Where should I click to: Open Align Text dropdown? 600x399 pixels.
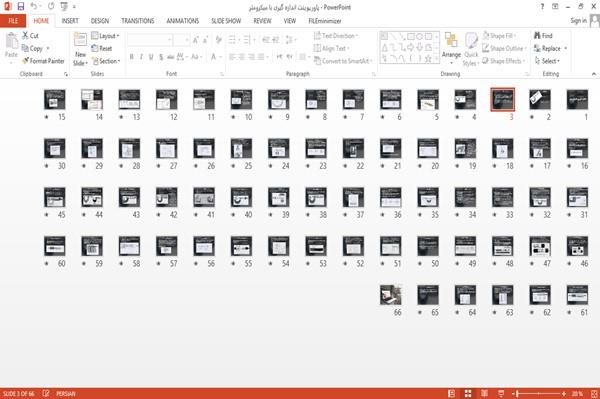click(331, 48)
